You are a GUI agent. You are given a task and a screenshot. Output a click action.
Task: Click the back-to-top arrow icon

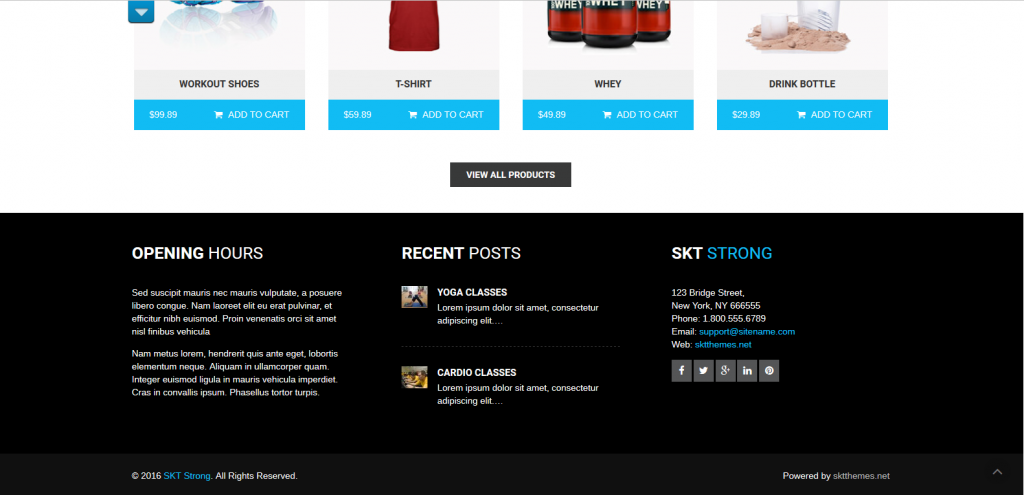tap(997, 471)
